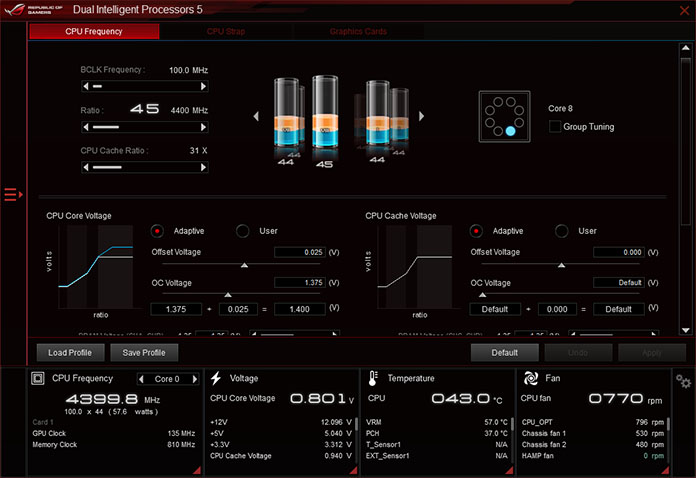Open the left sidebar menu expander
The height and width of the screenshot is (478, 696).
coord(13,194)
